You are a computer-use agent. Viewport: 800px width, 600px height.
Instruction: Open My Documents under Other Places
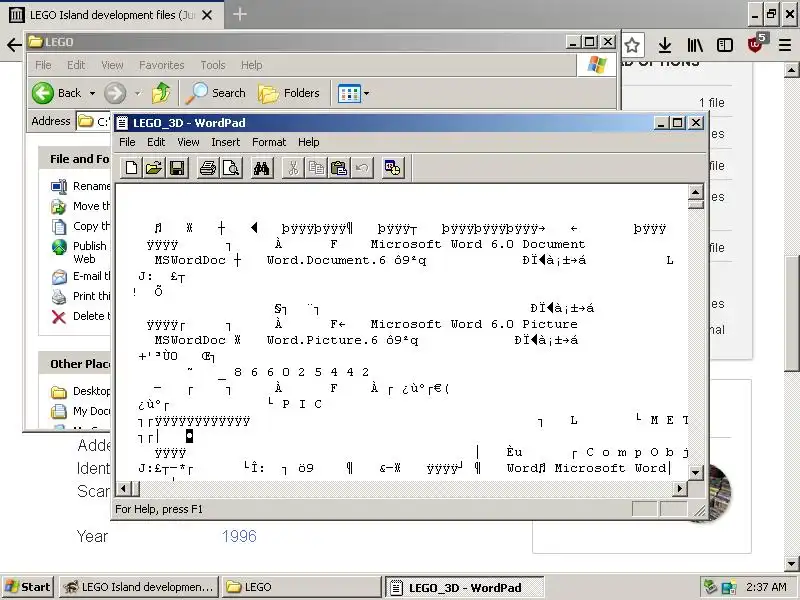pyautogui.click(x=81, y=411)
